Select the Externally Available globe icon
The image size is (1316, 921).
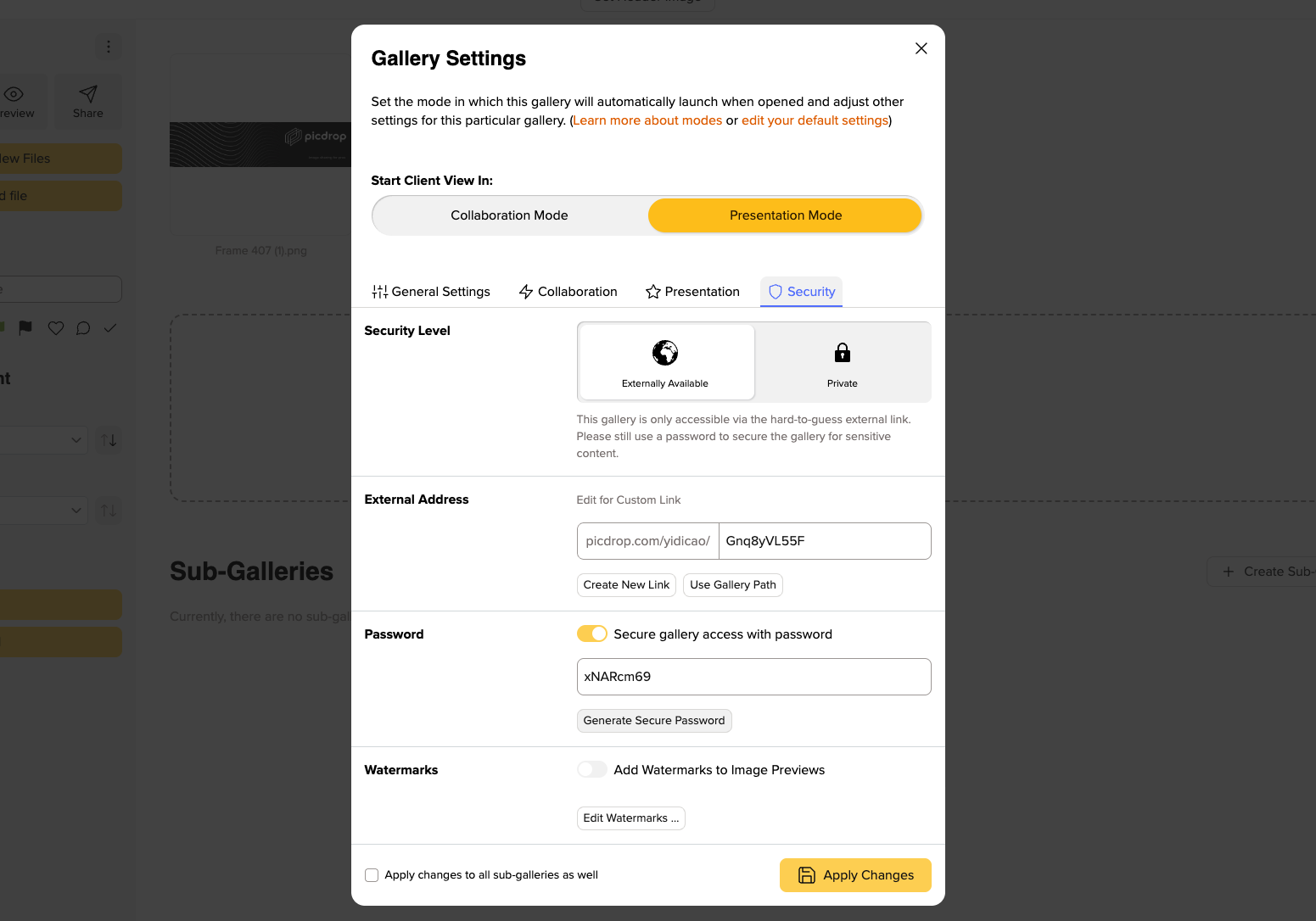[x=665, y=352]
